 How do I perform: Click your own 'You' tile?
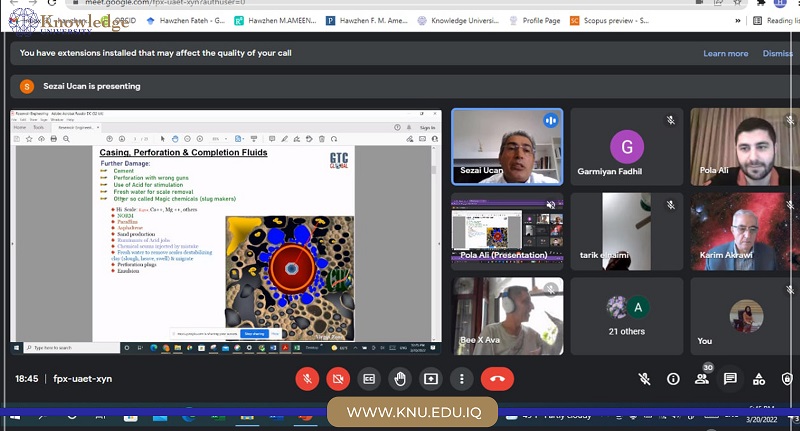click(745, 316)
